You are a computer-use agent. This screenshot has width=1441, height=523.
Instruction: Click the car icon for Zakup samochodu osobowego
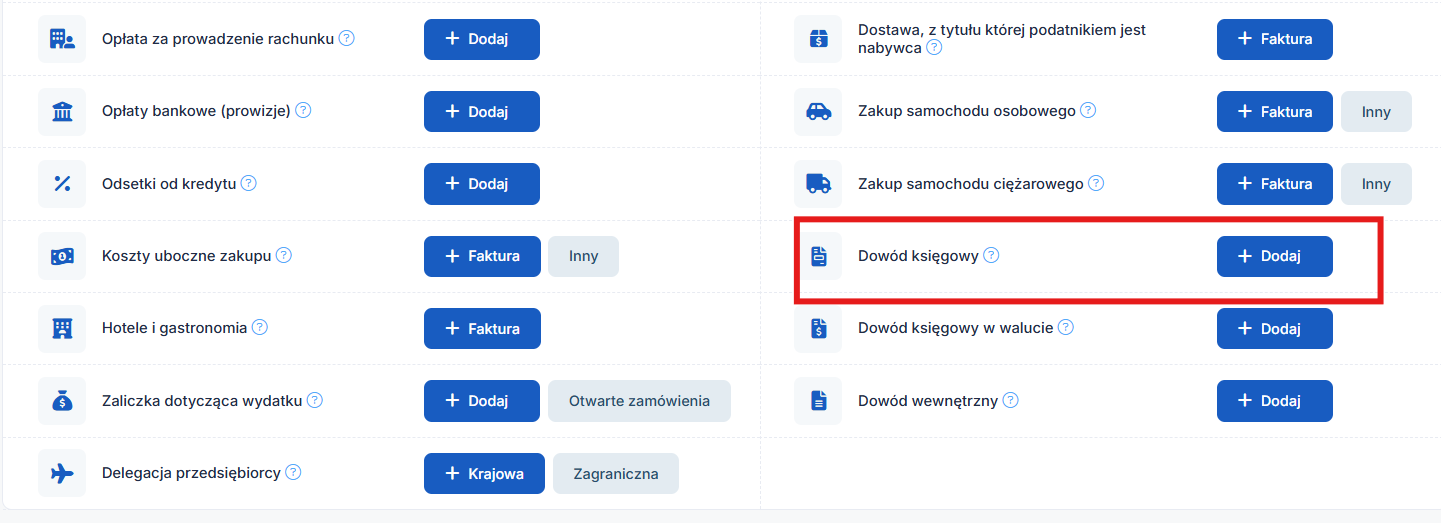(x=818, y=112)
